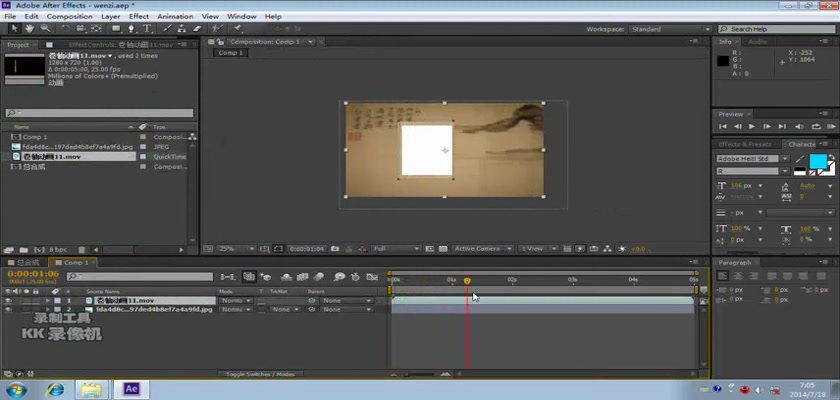Open layer 1 blending Mode dropdown
Screen dimensions: 840x400
(236, 301)
